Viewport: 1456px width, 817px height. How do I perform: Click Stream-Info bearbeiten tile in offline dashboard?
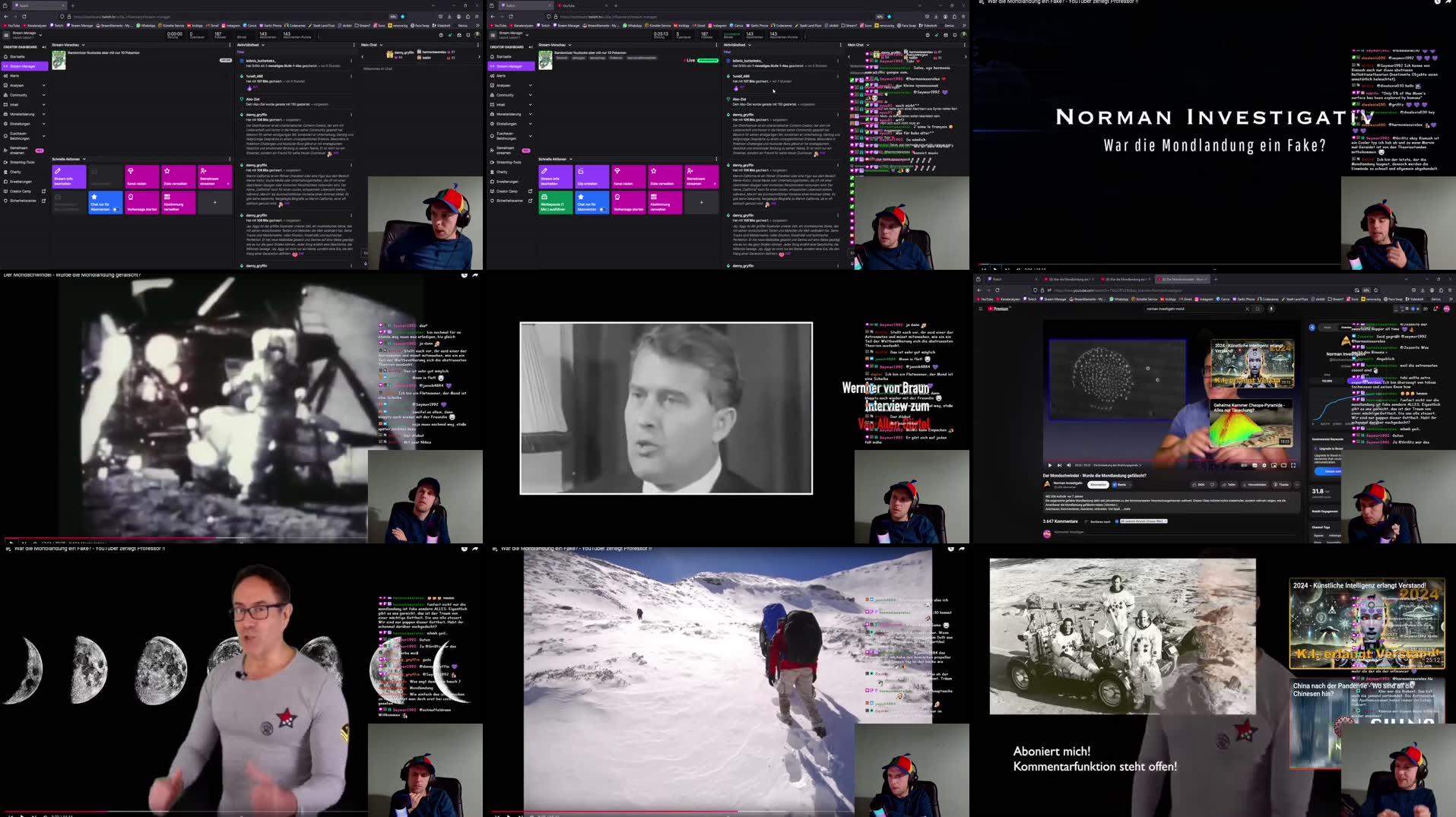pyautogui.click(x=68, y=176)
